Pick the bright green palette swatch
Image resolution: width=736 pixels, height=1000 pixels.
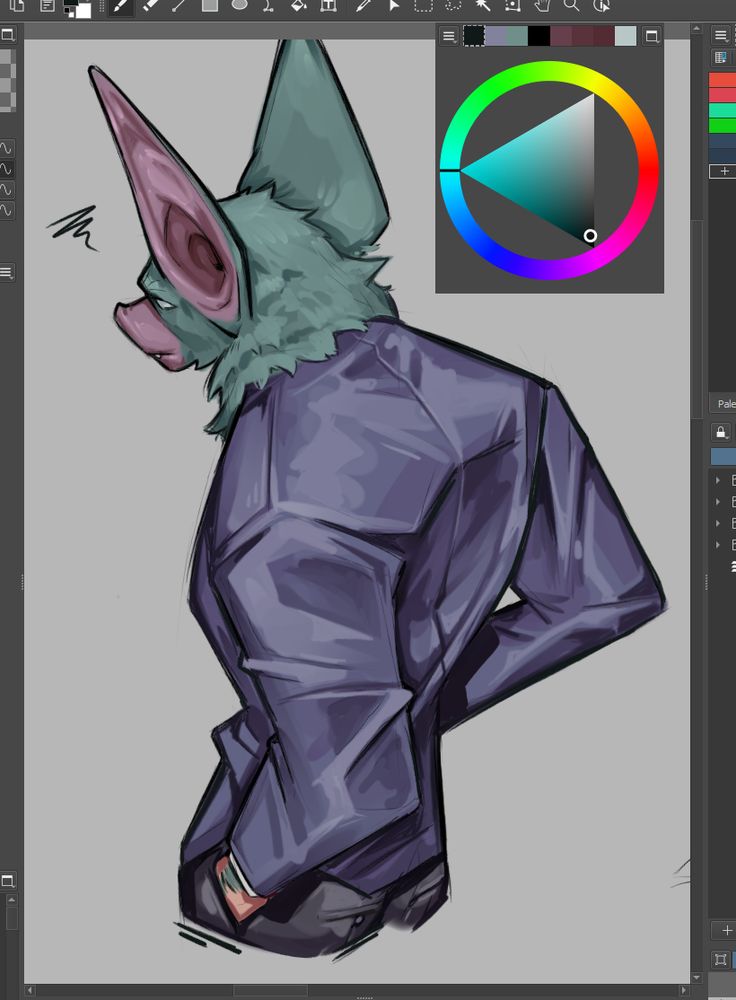click(x=723, y=126)
